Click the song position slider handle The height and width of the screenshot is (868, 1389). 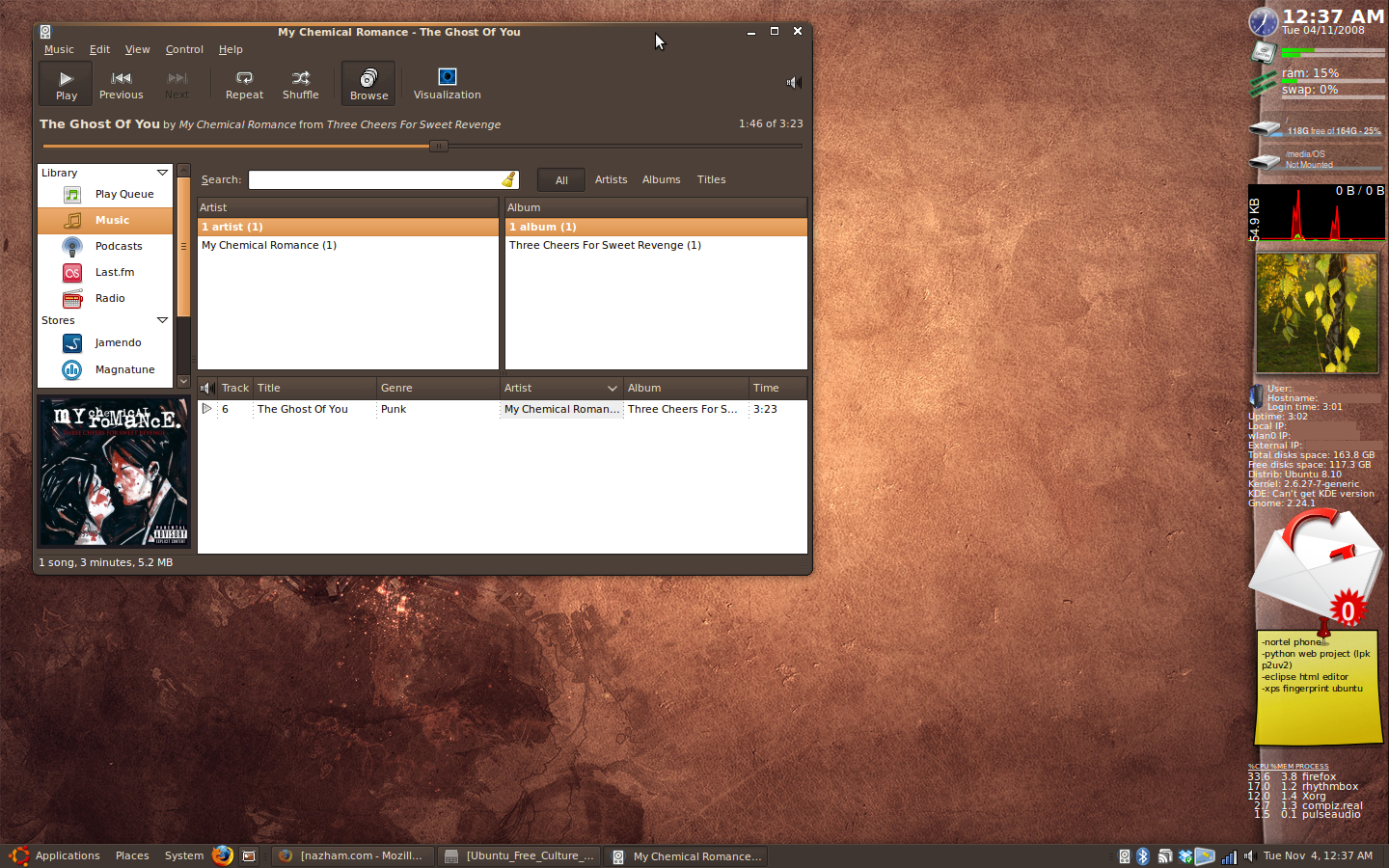pyautogui.click(x=438, y=147)
